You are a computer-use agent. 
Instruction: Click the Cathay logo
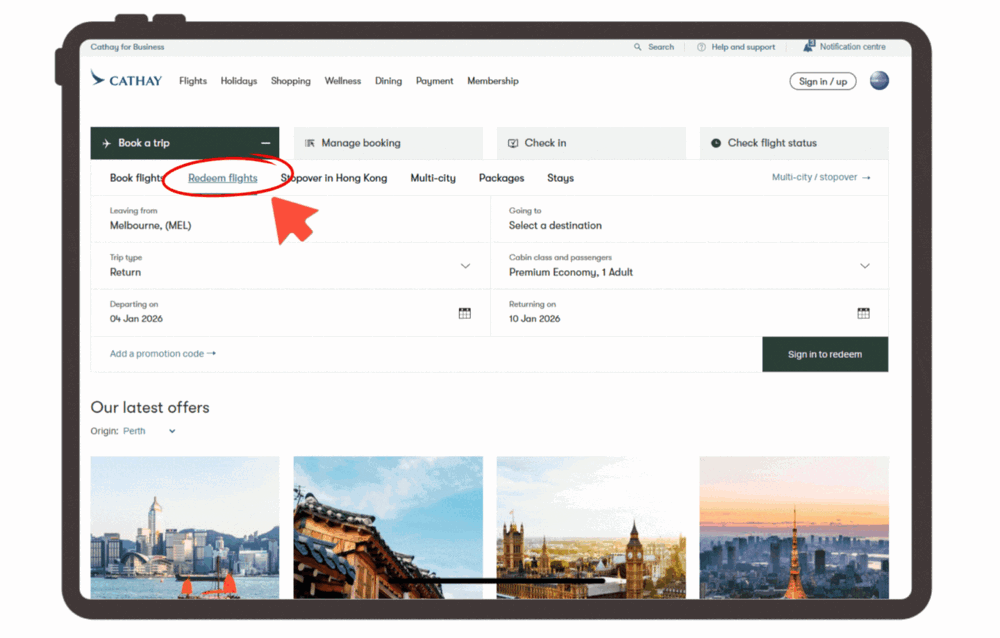point(126,80)
